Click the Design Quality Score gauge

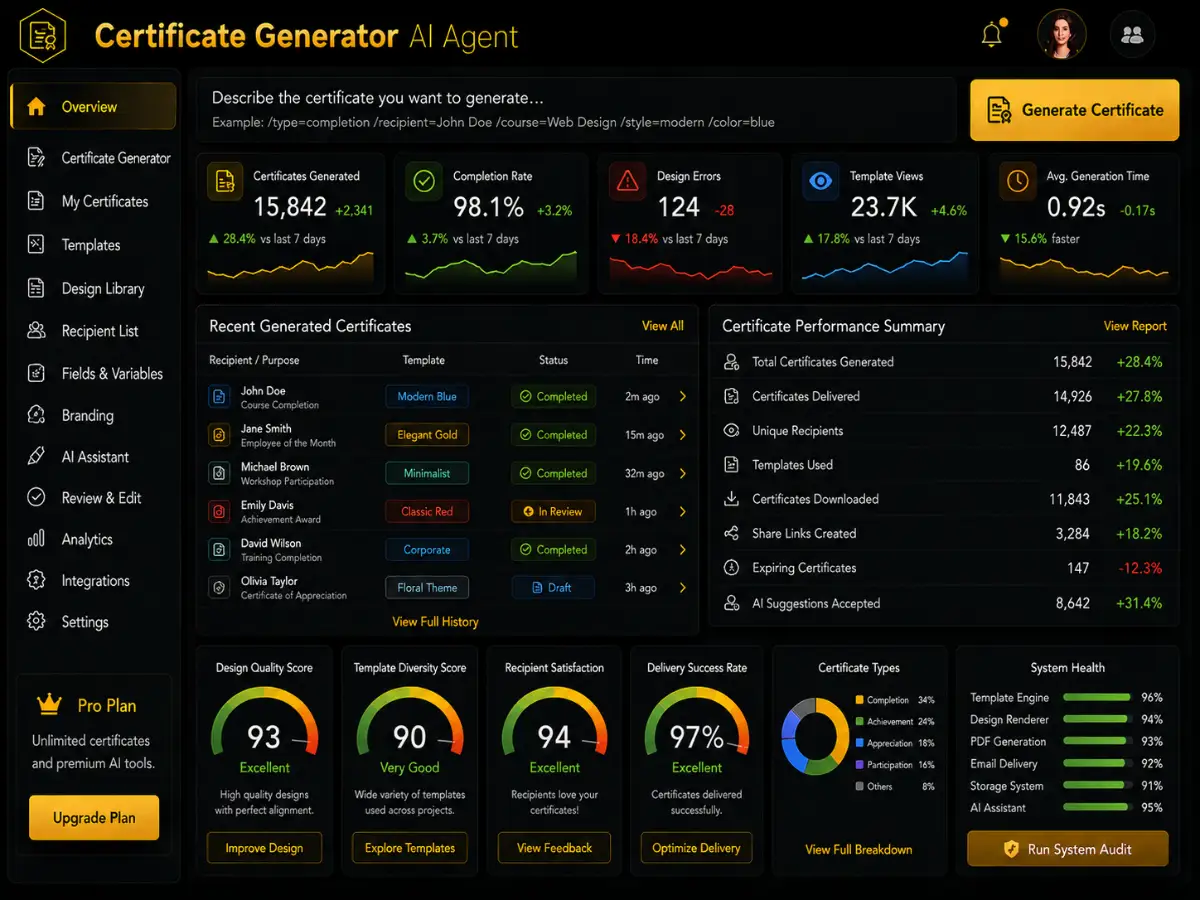[264, 722]
